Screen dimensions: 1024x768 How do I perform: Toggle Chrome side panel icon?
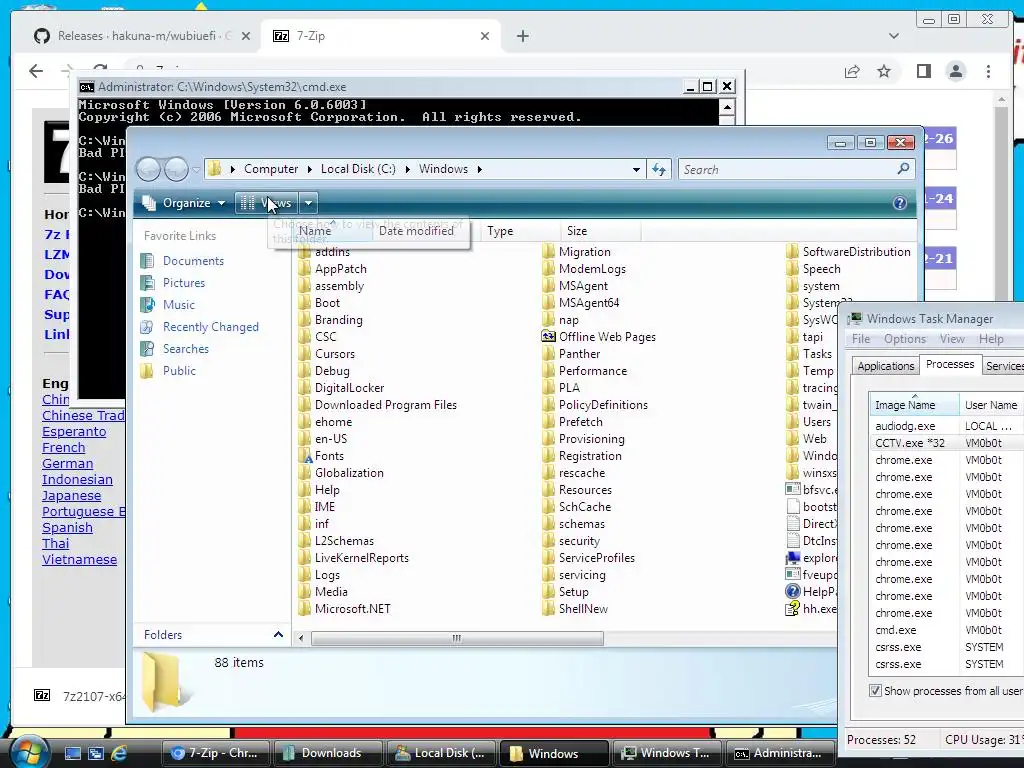pos(923,71)
